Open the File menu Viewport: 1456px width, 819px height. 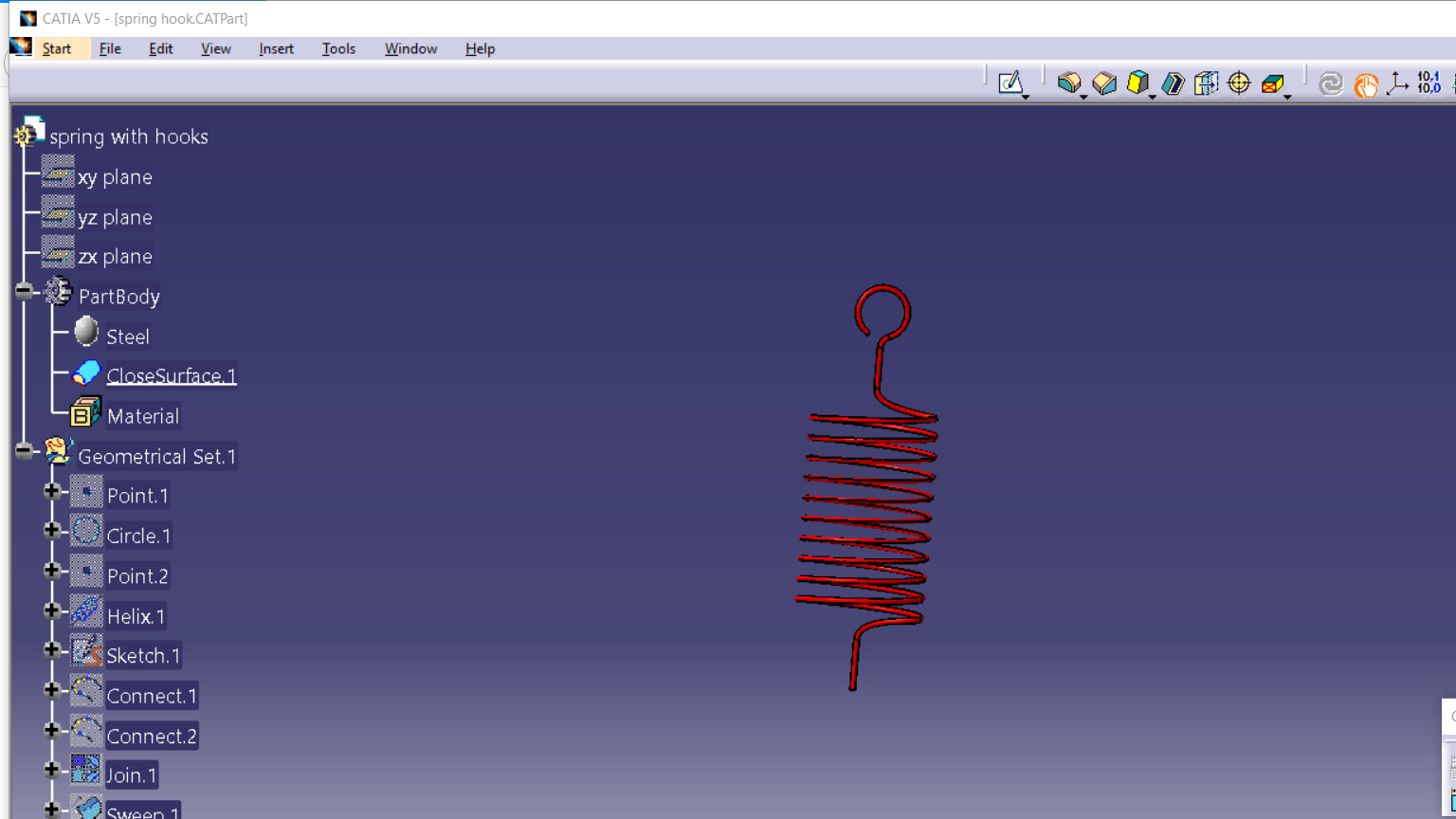pyautogui.click(x=110, y=48)
